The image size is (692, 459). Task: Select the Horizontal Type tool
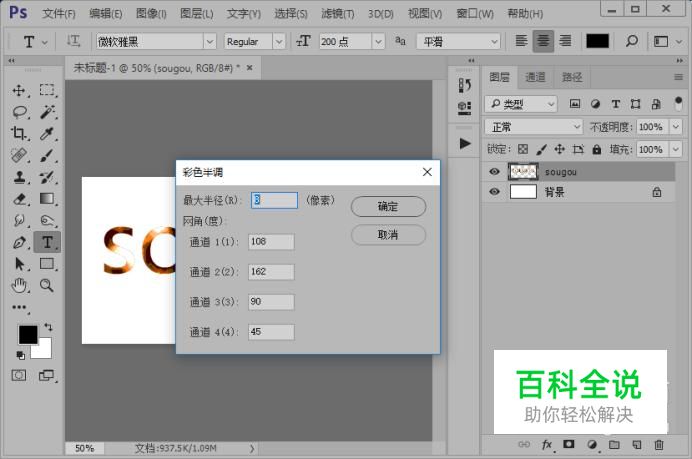pyautogui.click(x=47, y=242)
